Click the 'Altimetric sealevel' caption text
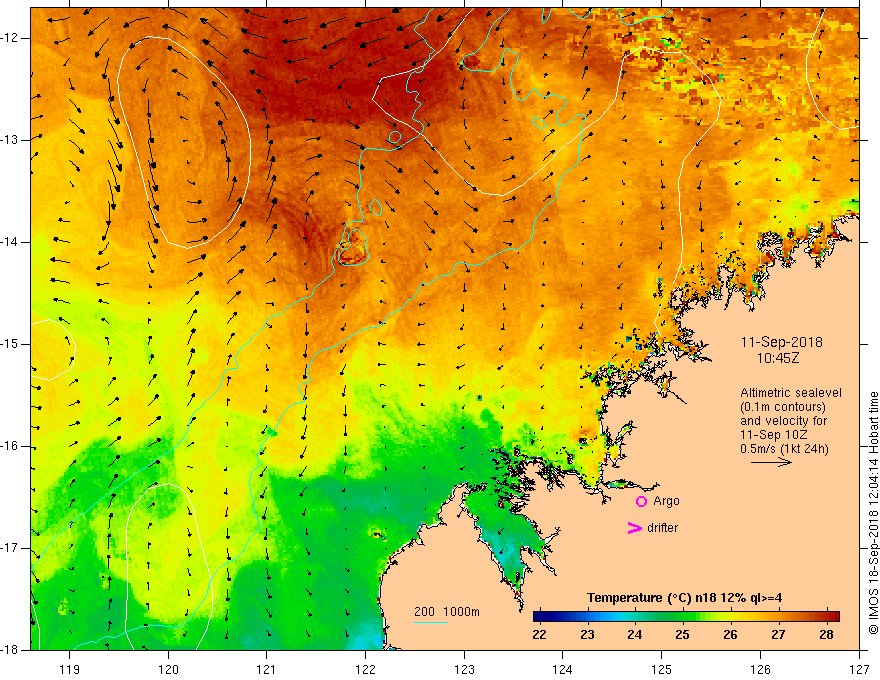The height and width of the screenshot is (680, 880). click(791, 393)
